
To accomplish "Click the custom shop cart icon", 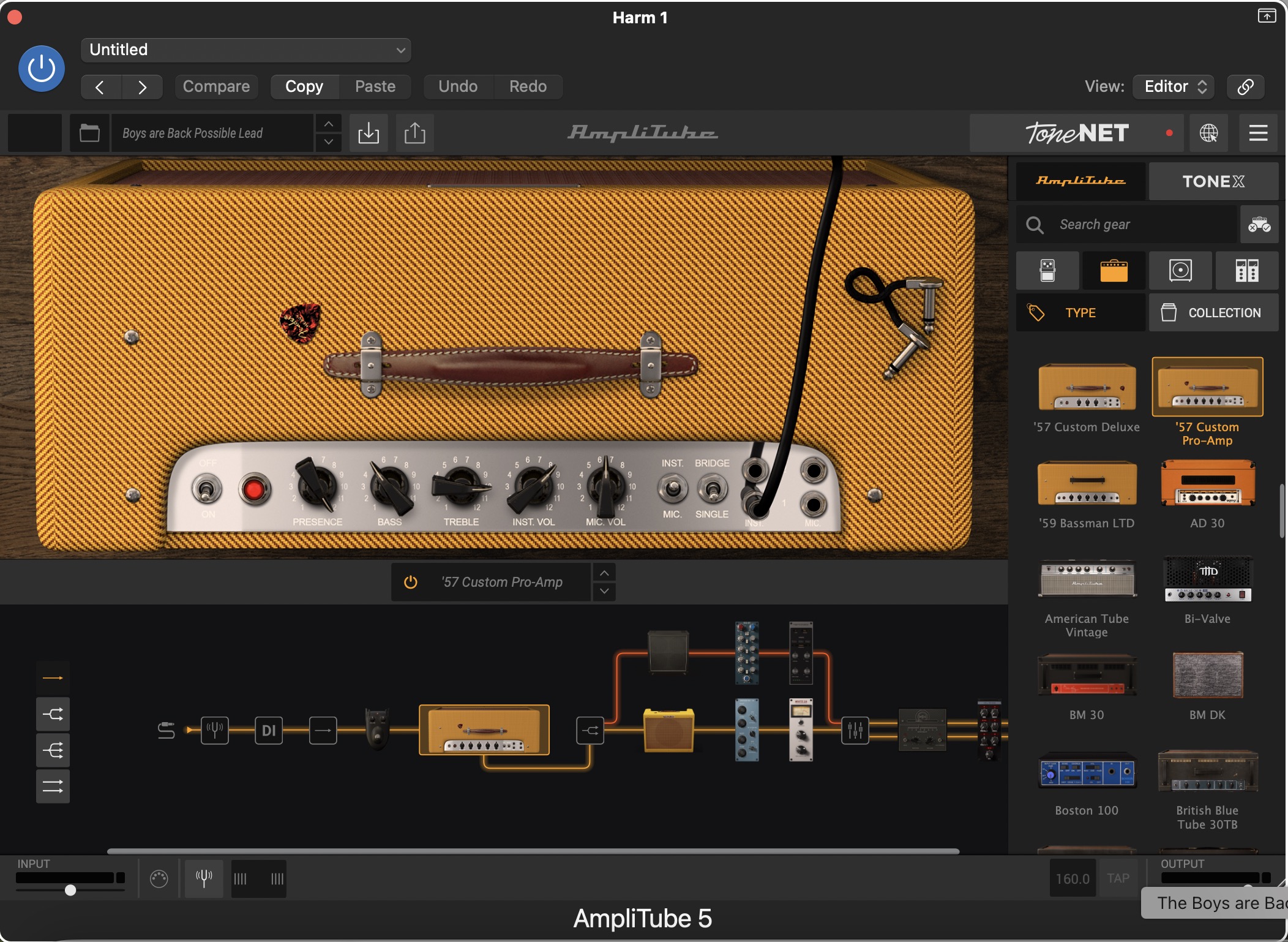I will 1259,225.
